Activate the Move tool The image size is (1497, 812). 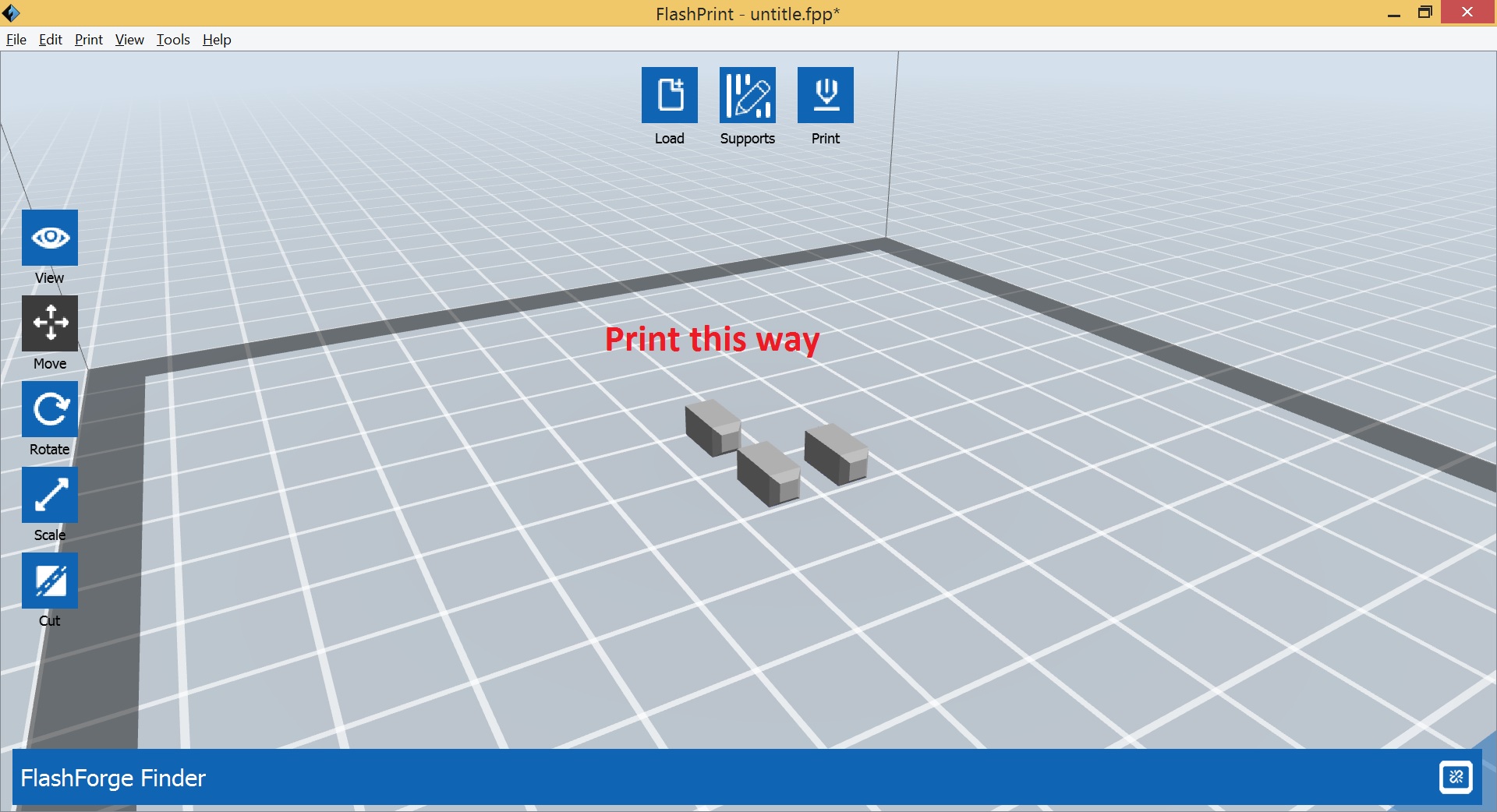50,323
